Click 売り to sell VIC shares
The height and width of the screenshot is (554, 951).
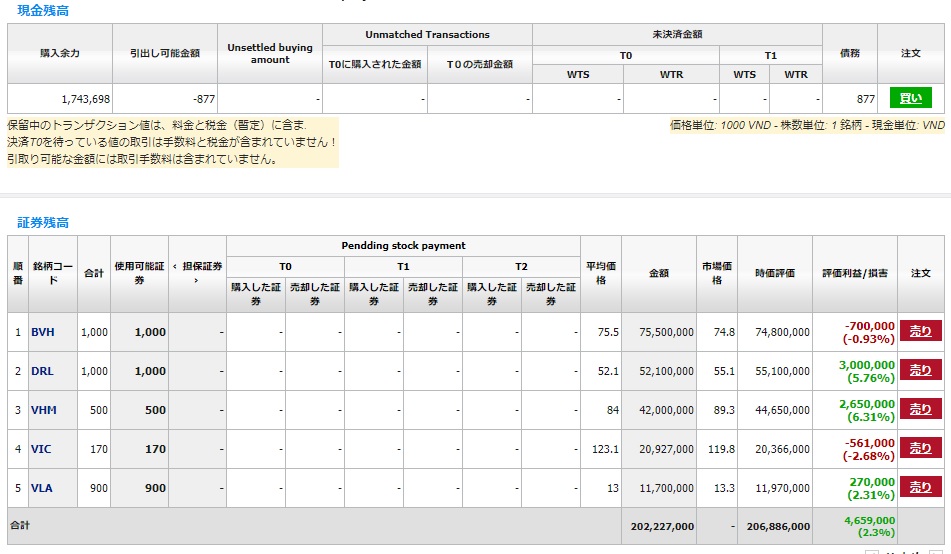tap(920, 449)
